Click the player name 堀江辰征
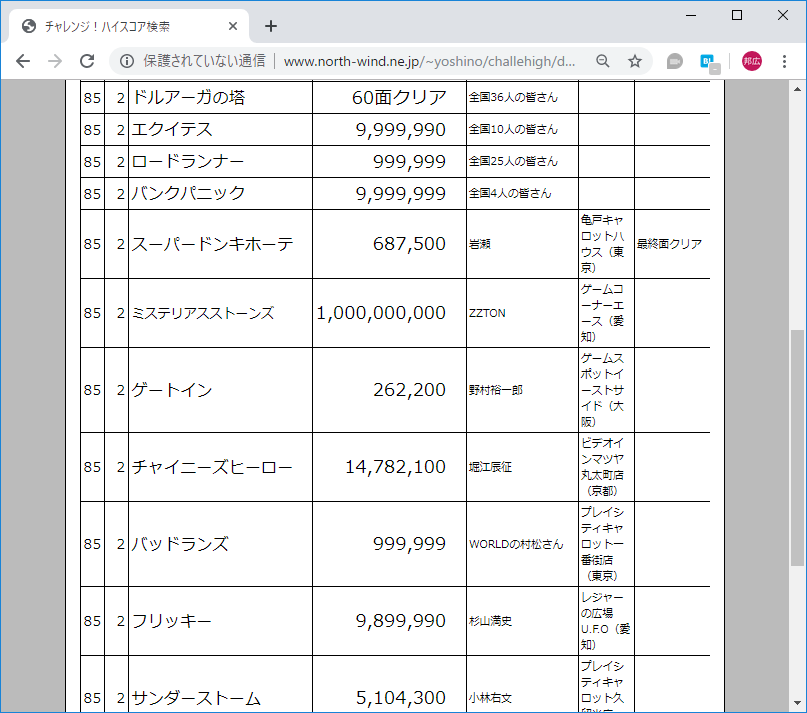Viewport: 807px width, 713px height. 490,467
